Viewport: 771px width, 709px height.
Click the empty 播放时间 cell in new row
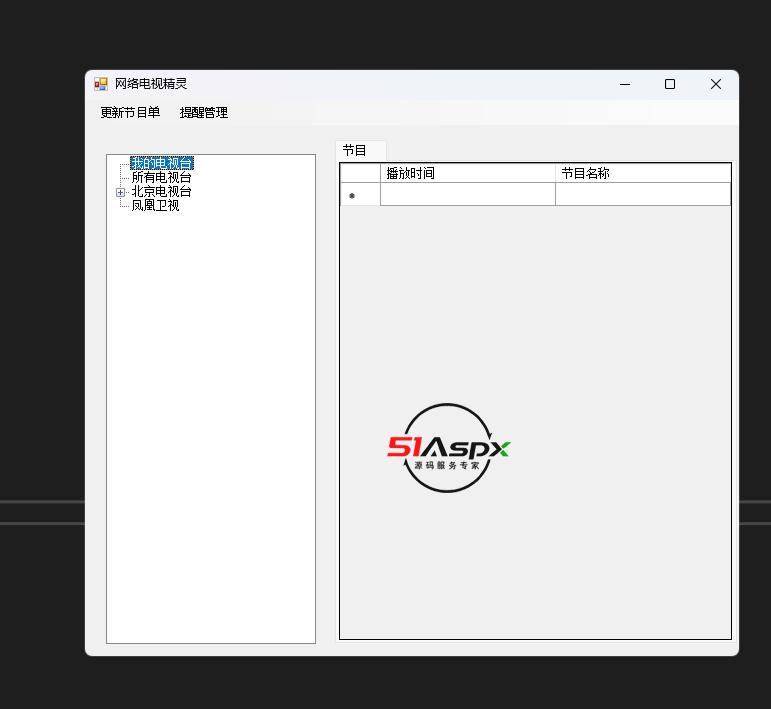click(x=468, y=194)
